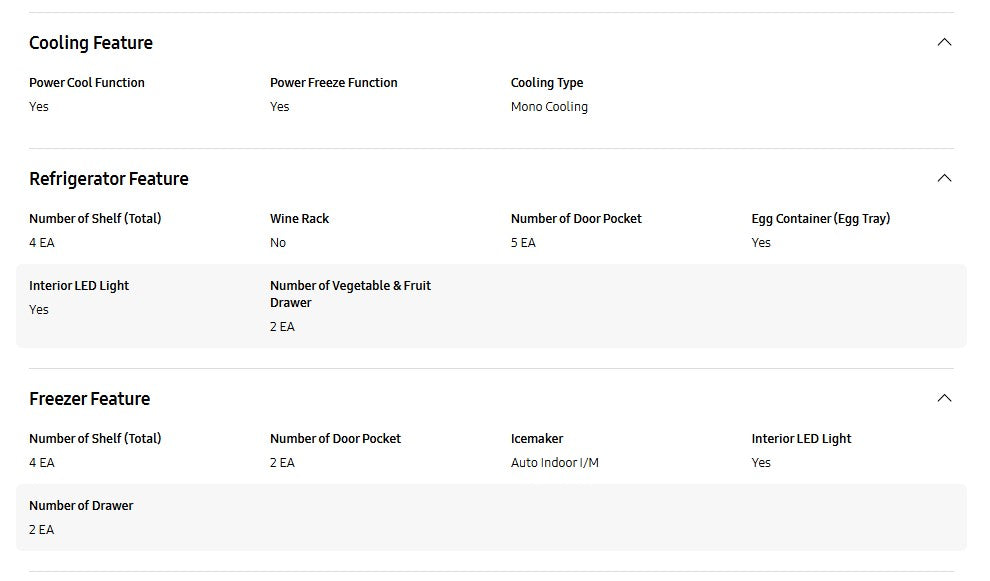Select the Power Freeze Function label

pos(334,83)
